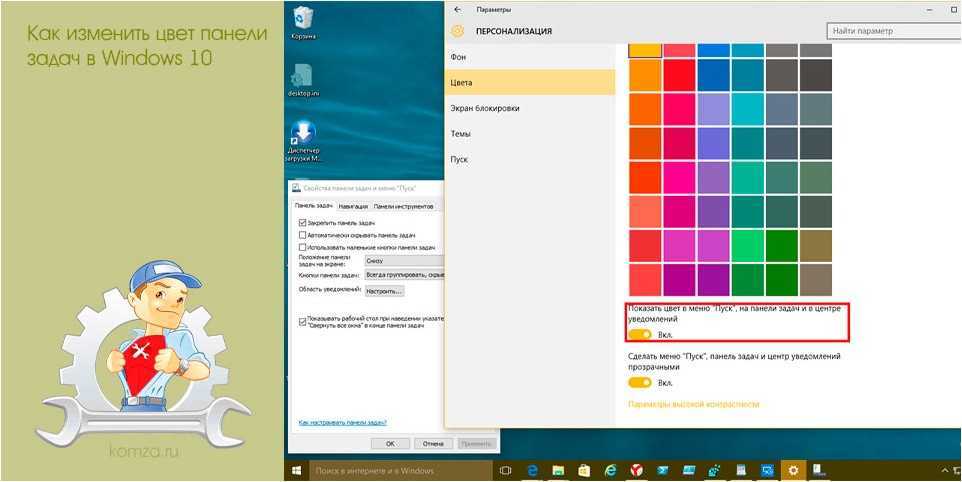
Task: Toggle Показать цвет в меню Пуск switch
Action: click(x=639, y=334)
